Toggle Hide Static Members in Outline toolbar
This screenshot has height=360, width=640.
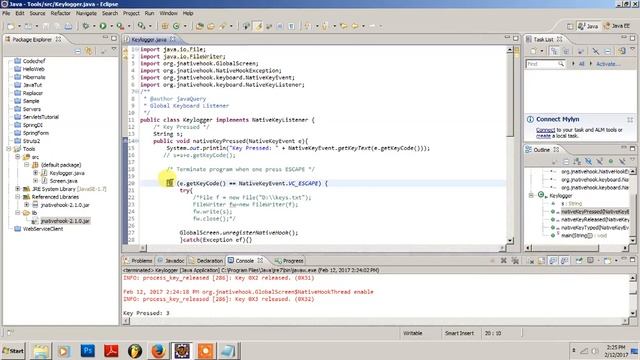click(x=600, y=162)
